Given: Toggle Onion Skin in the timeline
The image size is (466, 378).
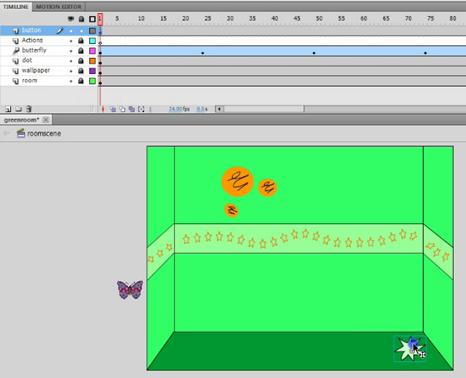Looking at the screenshot, I should [x=113, y=109].
